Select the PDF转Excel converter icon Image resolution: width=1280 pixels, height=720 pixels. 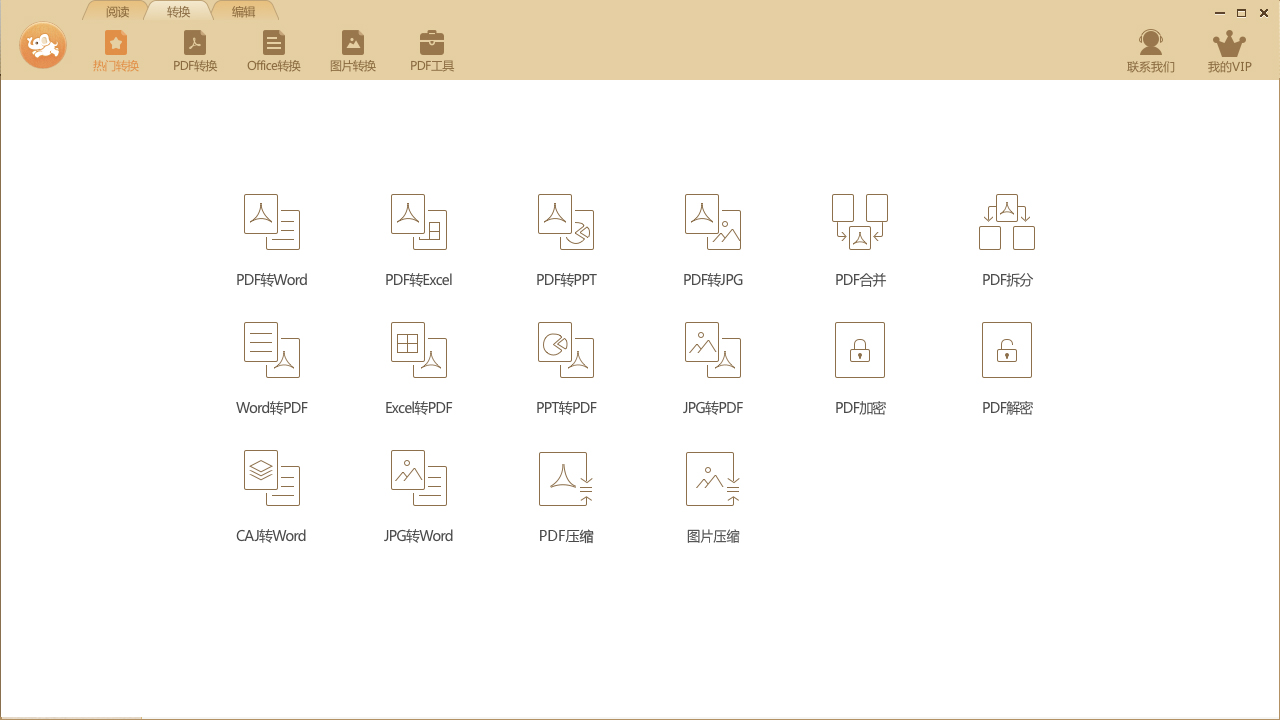[418, 223]
